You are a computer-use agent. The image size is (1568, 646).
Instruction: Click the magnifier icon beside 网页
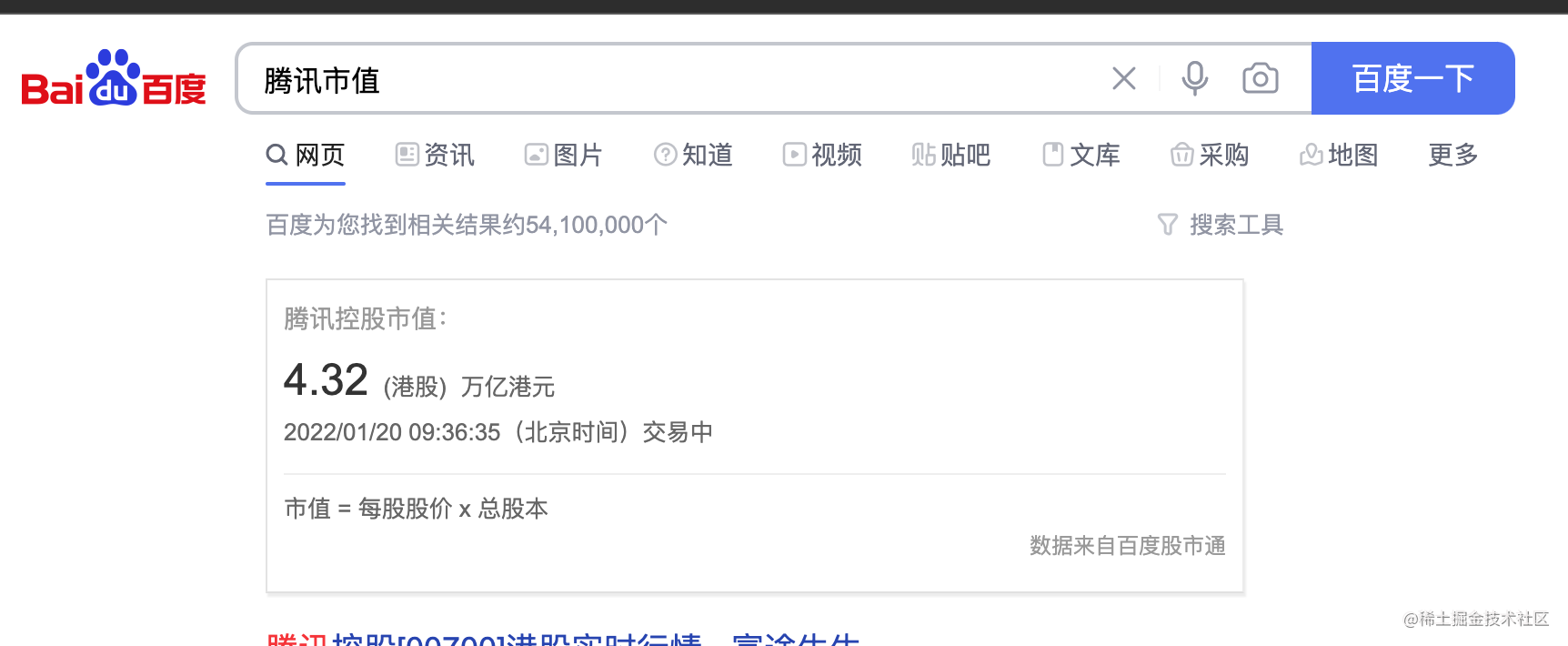(276, 155)
